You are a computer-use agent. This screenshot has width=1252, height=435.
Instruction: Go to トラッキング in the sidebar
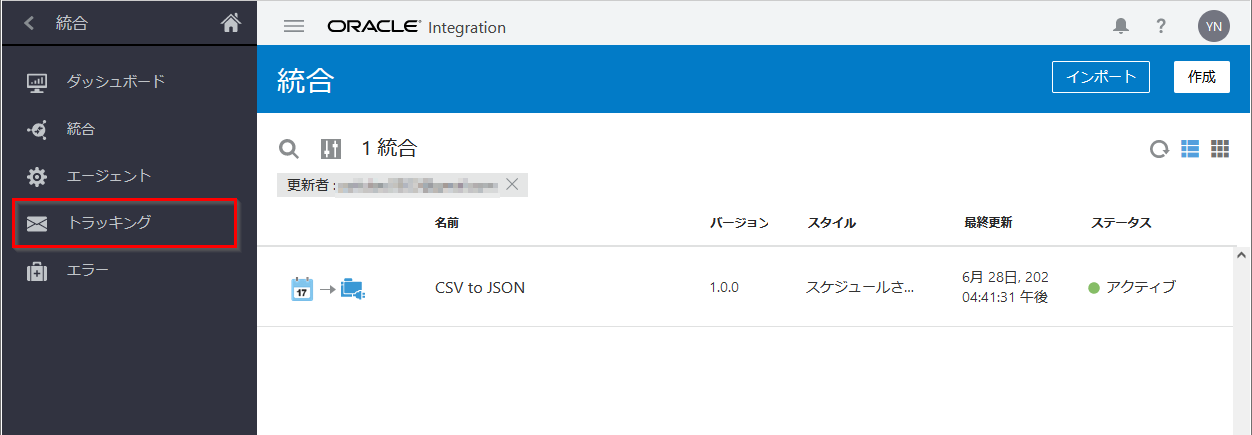coord(108,223)
